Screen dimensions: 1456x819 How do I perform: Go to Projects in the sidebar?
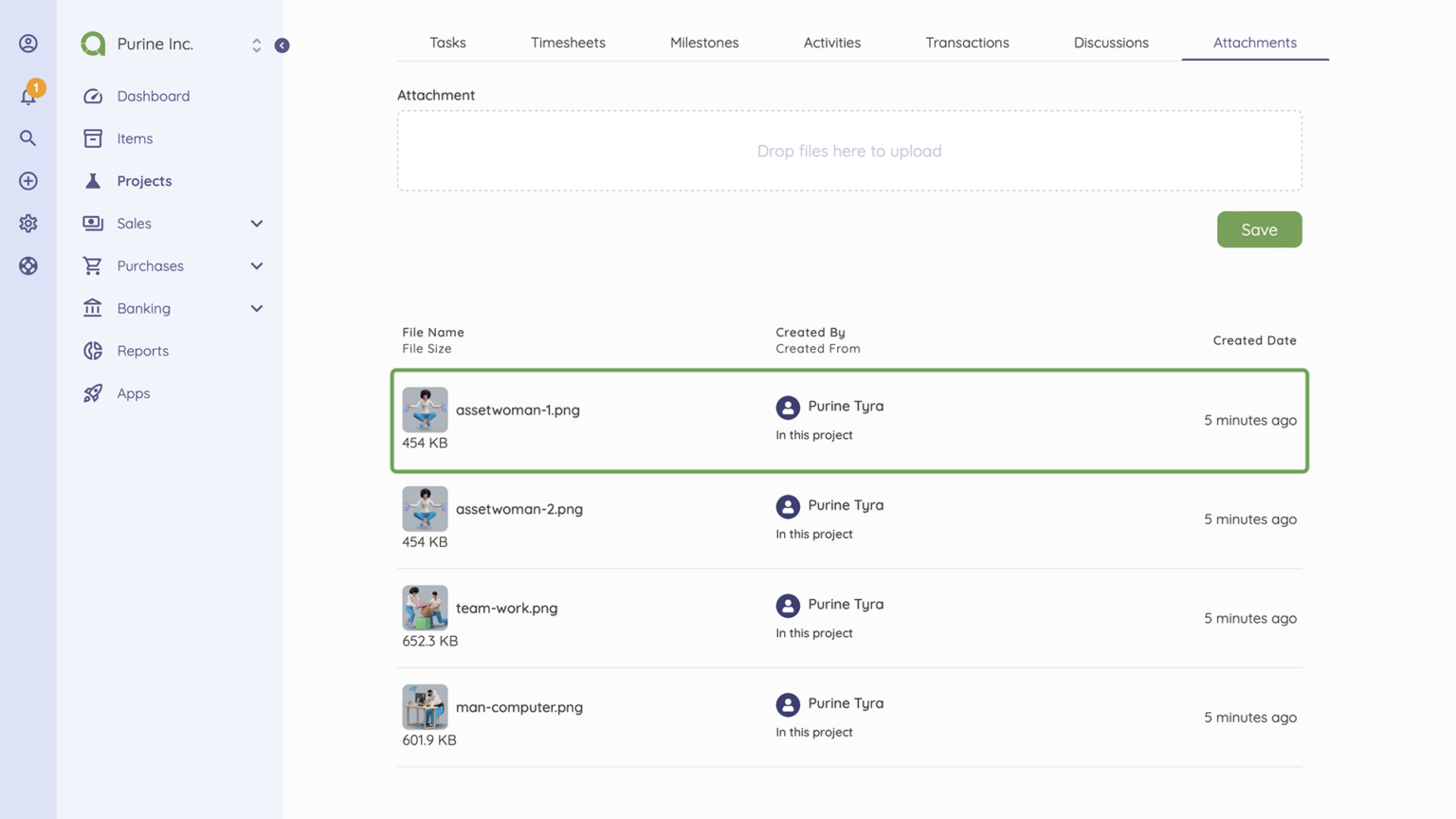point(144,181)
